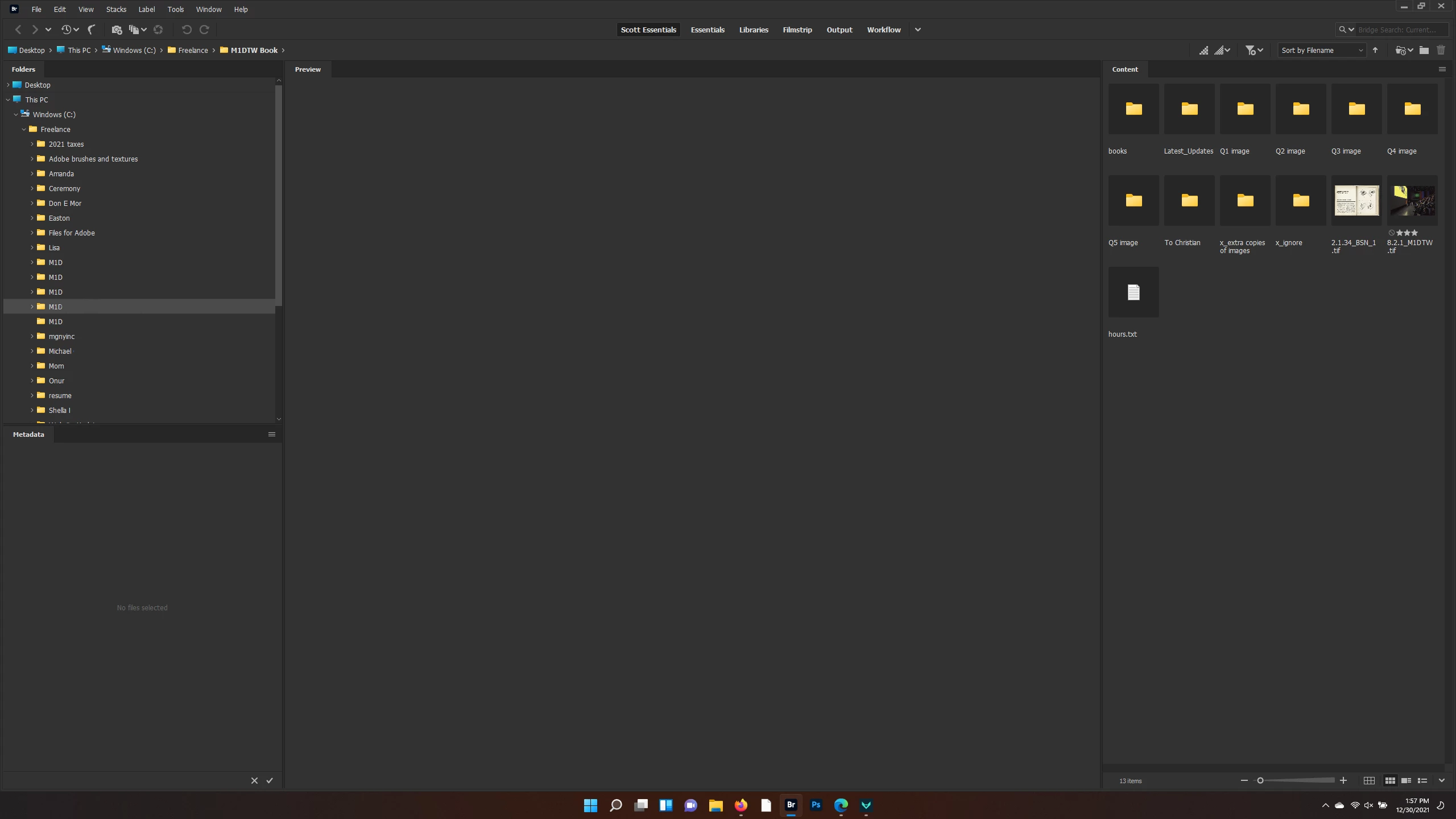Open the Sort by Filename dropdown
The height and width of the screenshot is (819, 1456).
coord(1321,50)
